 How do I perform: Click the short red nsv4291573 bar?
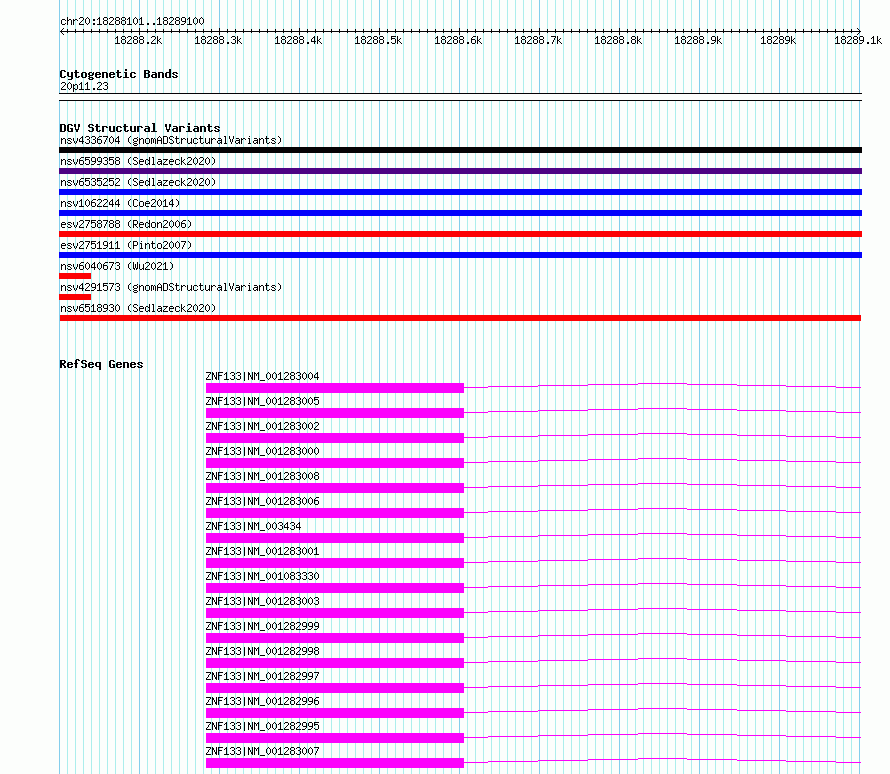pos(75,297)
